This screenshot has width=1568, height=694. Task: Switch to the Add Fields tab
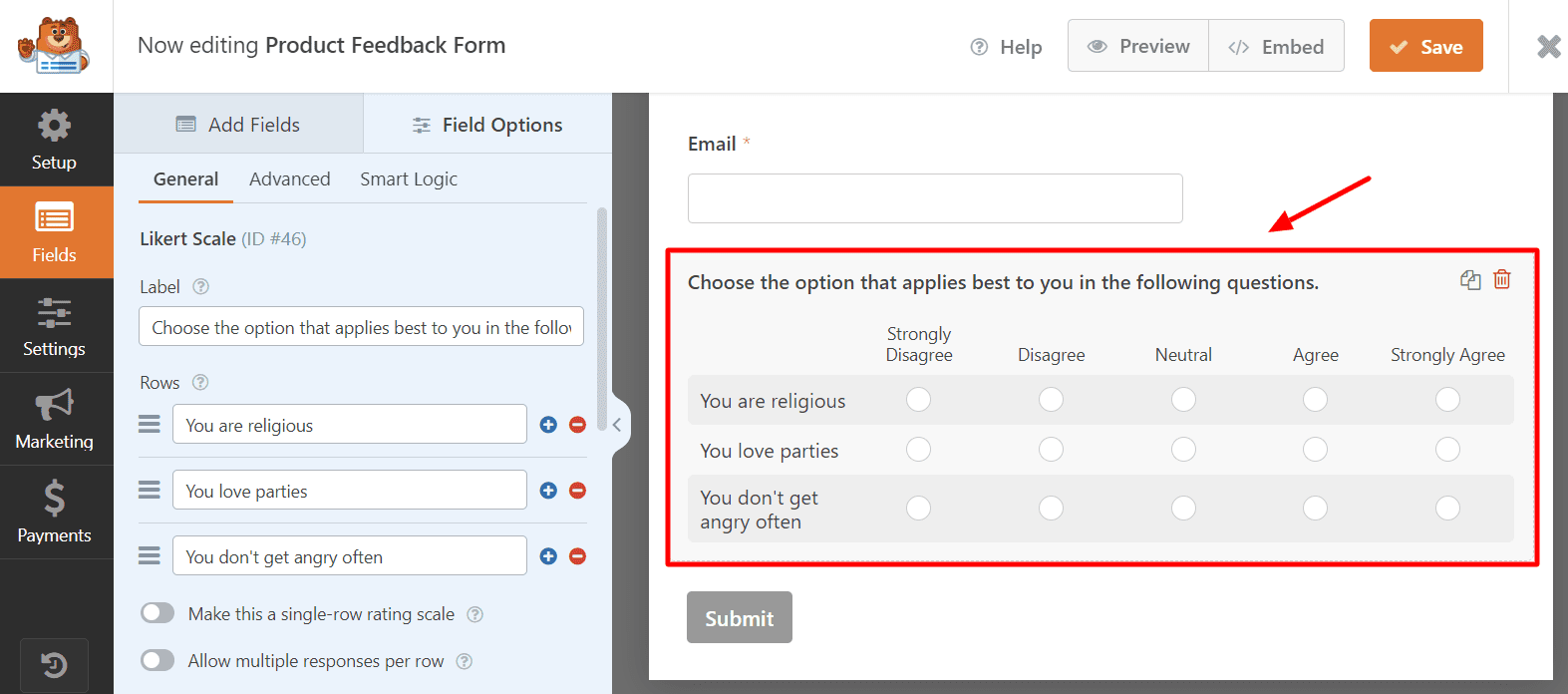click(238, 125)
